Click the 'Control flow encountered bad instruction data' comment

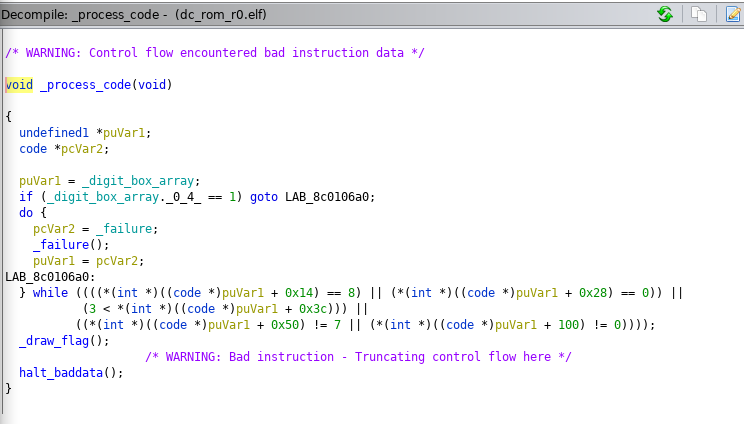(x=214, y=53)
